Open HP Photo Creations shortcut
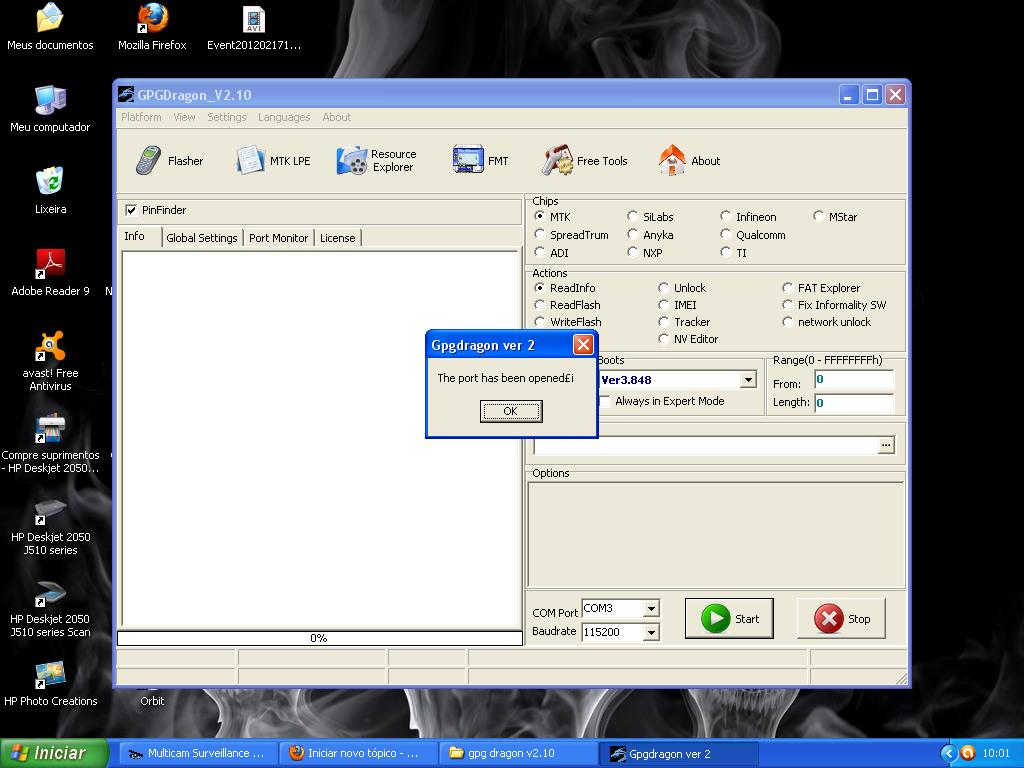Viewport: 1024px width, 768px height. coord(50,683)
